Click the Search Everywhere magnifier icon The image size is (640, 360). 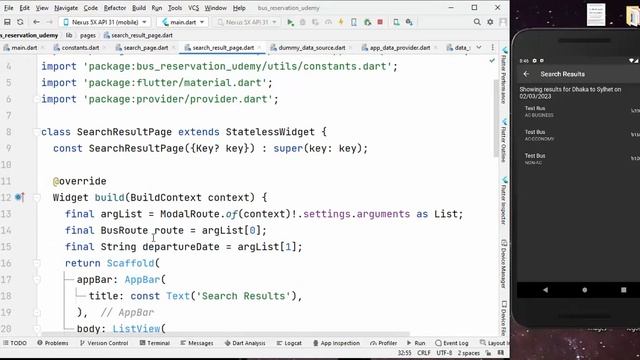477,22
